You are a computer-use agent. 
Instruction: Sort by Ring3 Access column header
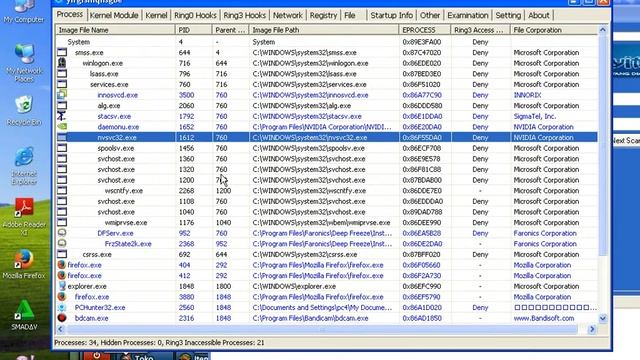480,30
